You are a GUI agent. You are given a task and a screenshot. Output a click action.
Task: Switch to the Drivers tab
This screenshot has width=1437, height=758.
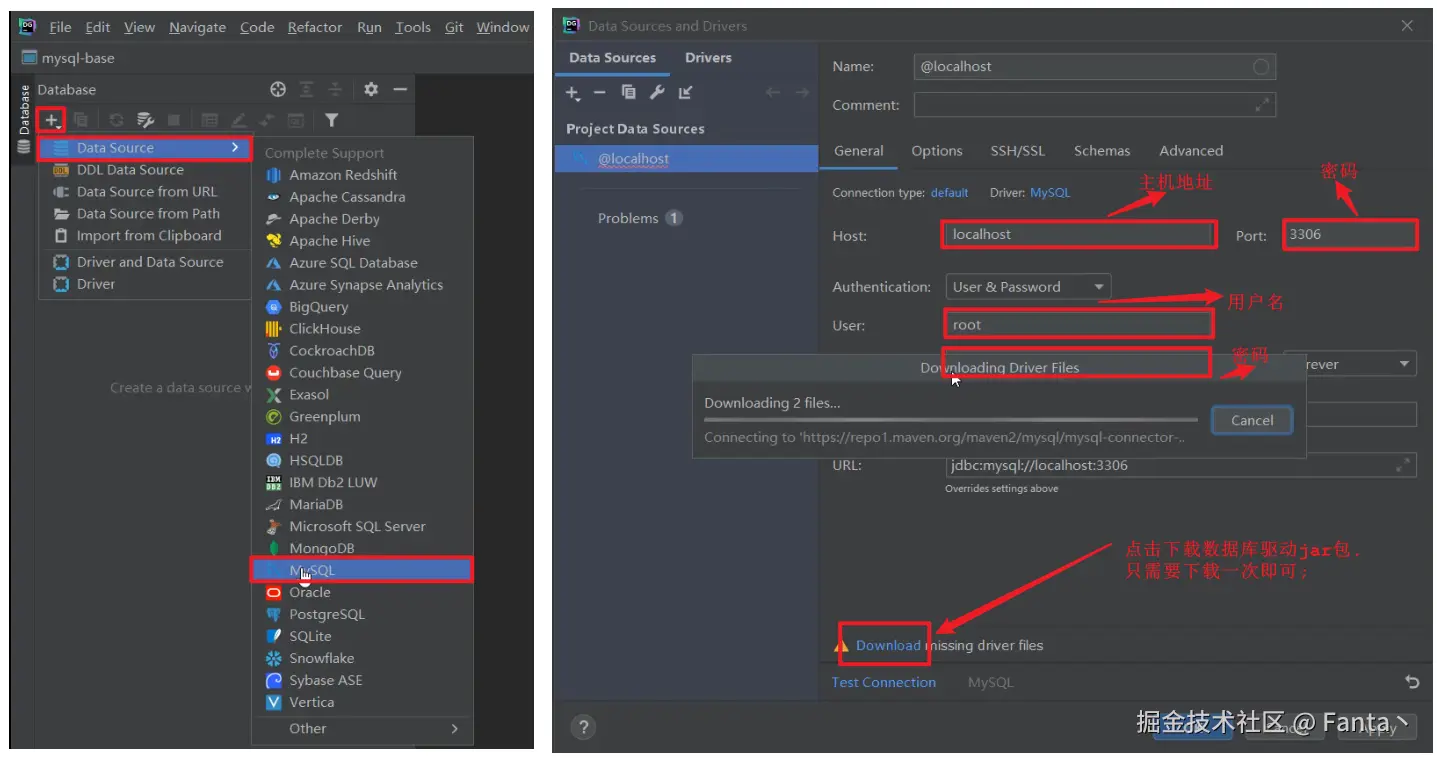708,57
